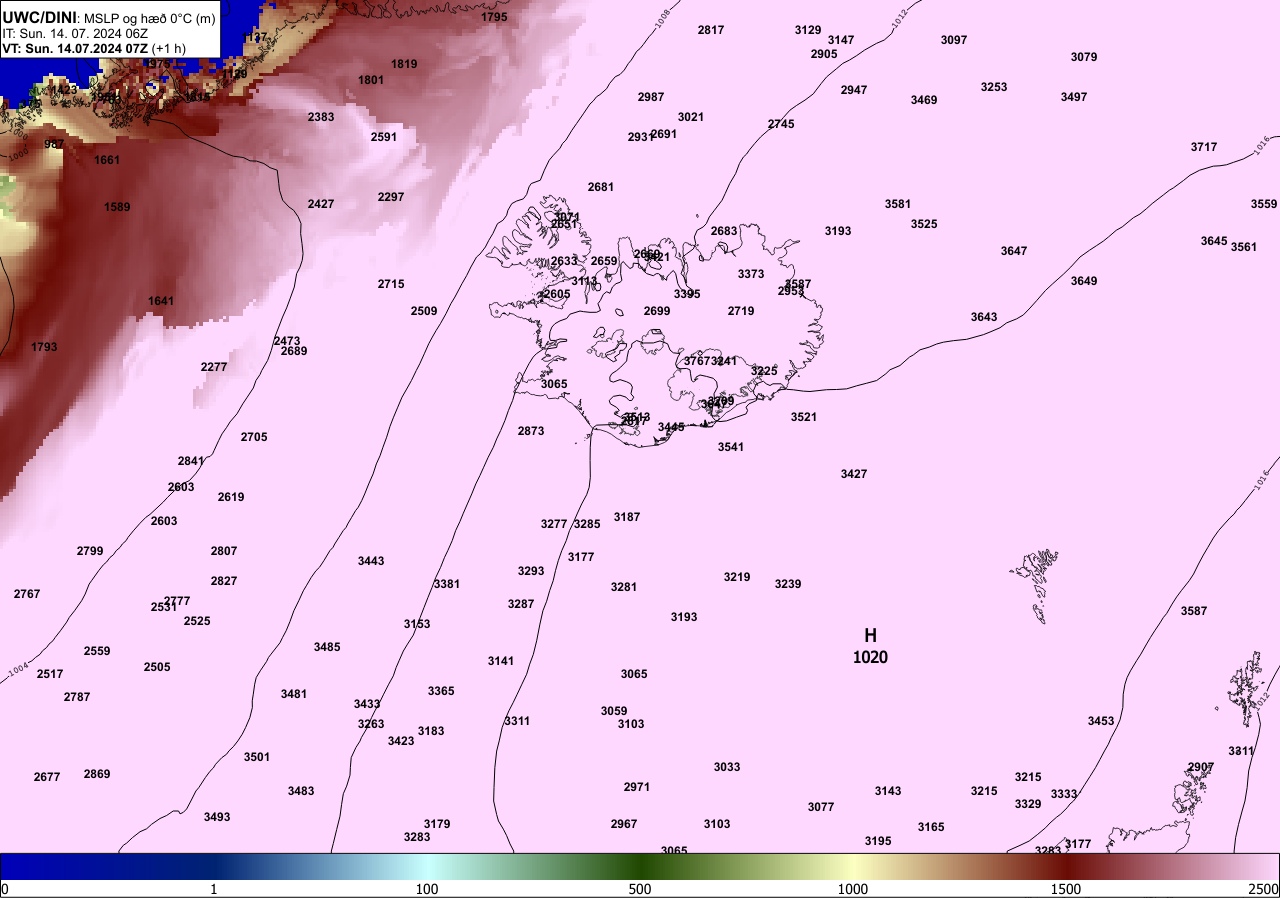Click the height value 2677
This screenshot has width=1280, height=898.
tap(47, 777)
